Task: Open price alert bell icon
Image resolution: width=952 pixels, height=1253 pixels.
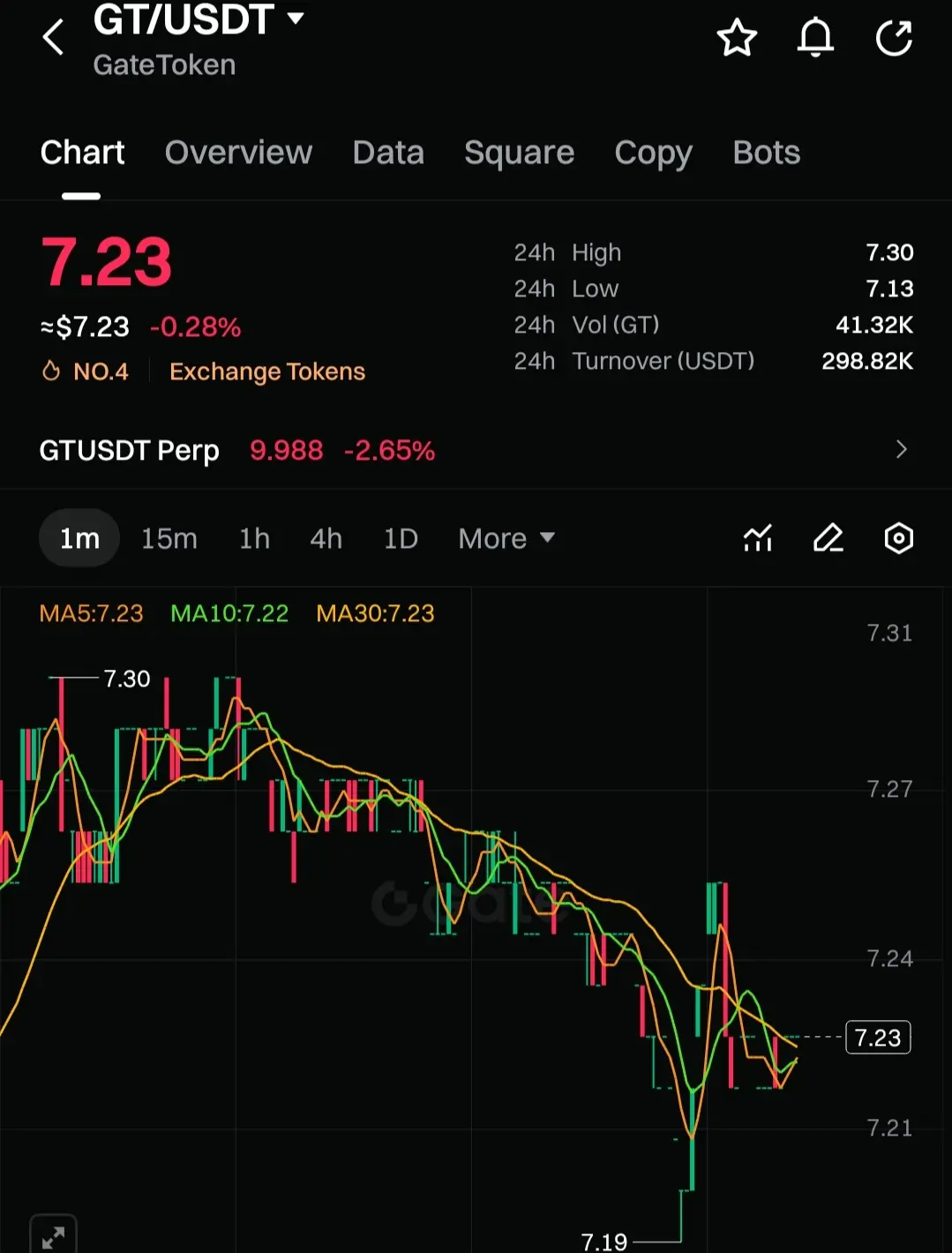Action: pyautogui.click(x=815, y=38)
